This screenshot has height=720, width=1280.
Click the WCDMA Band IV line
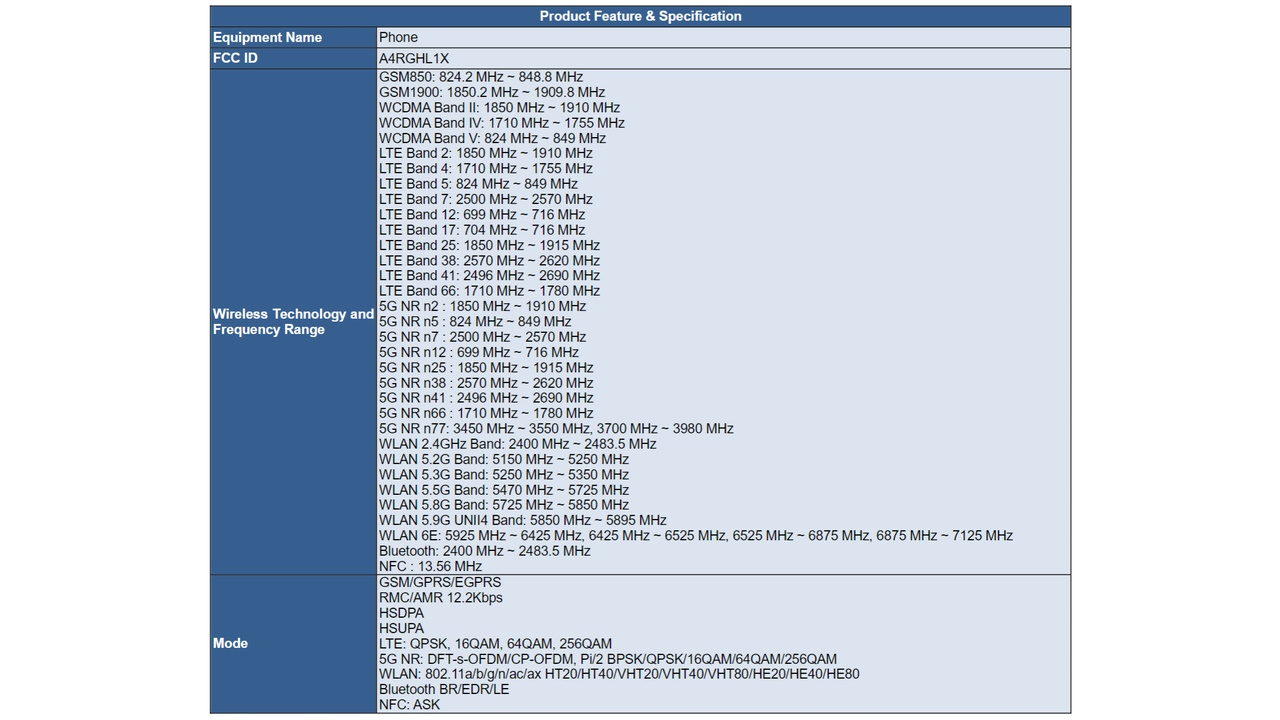(502, 123)
